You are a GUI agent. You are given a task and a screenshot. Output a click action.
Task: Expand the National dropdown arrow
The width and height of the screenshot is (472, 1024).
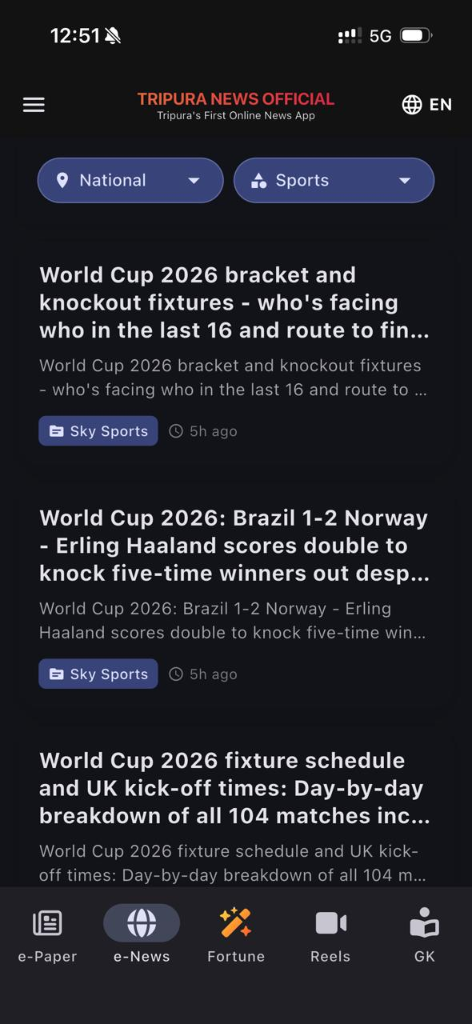pos(194,181)
